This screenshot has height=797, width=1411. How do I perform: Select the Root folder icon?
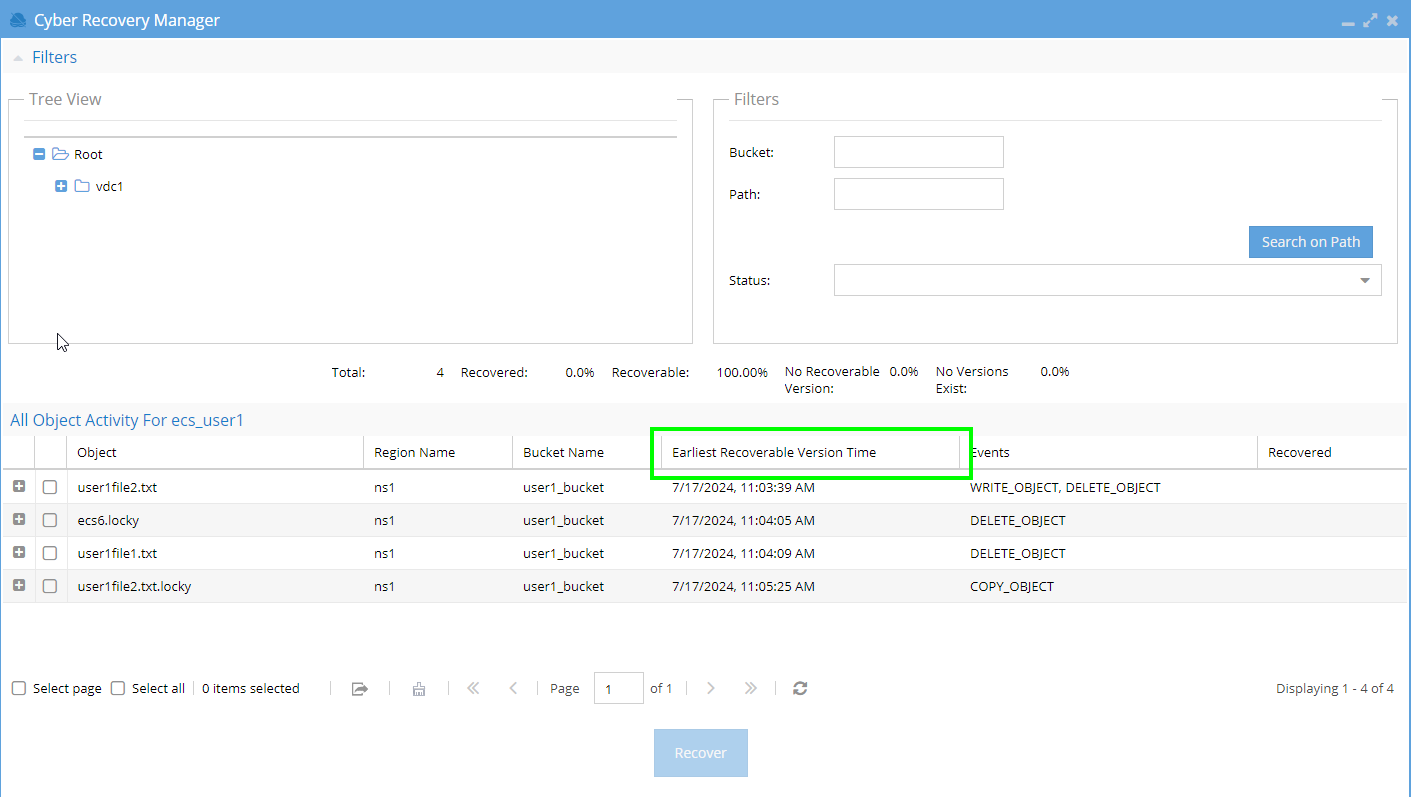coord(60,154)
